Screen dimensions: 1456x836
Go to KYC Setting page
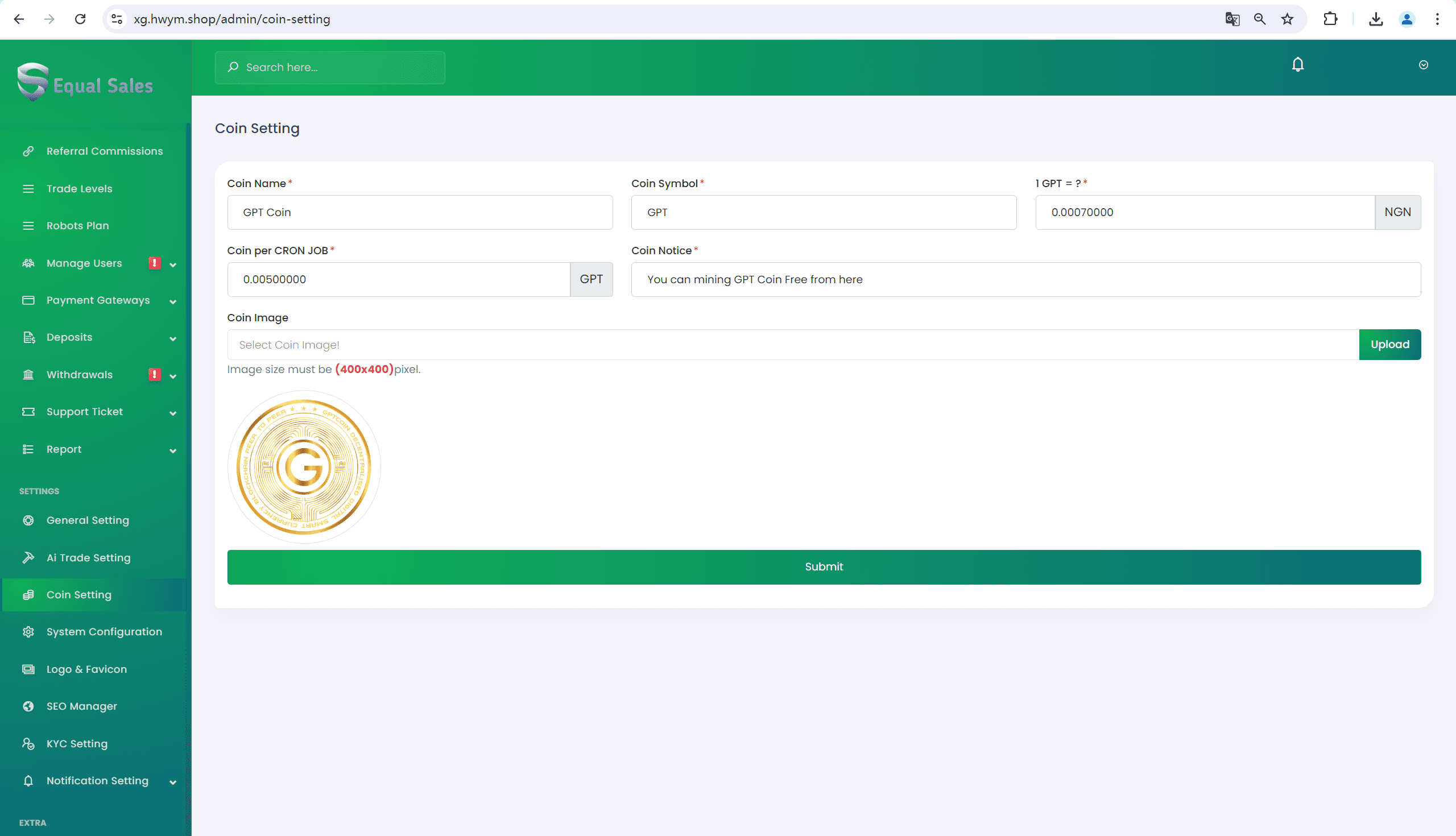pyautogui.click(x=77, y=743)
